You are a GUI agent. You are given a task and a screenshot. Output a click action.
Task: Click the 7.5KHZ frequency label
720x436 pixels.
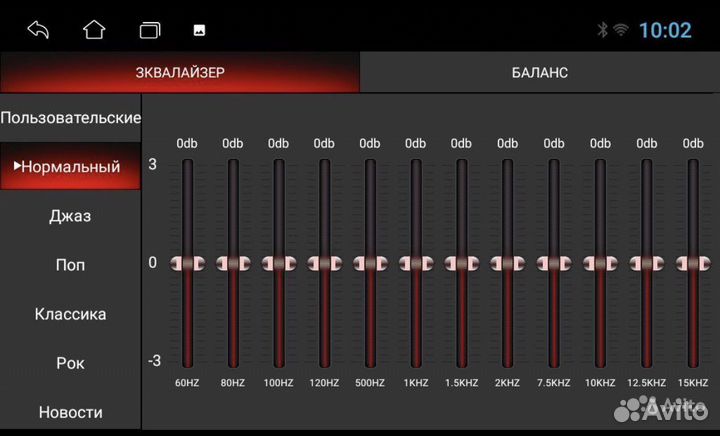554,383
